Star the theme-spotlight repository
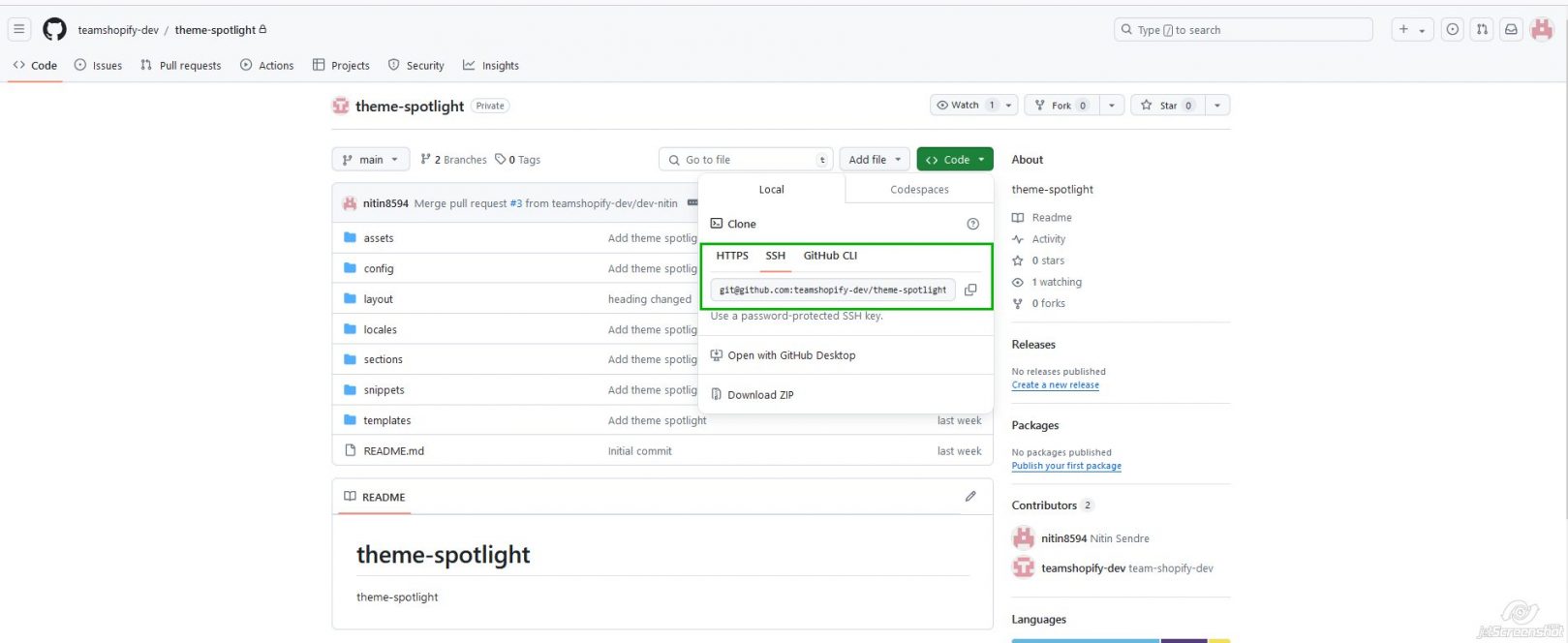 point(1167,106)
